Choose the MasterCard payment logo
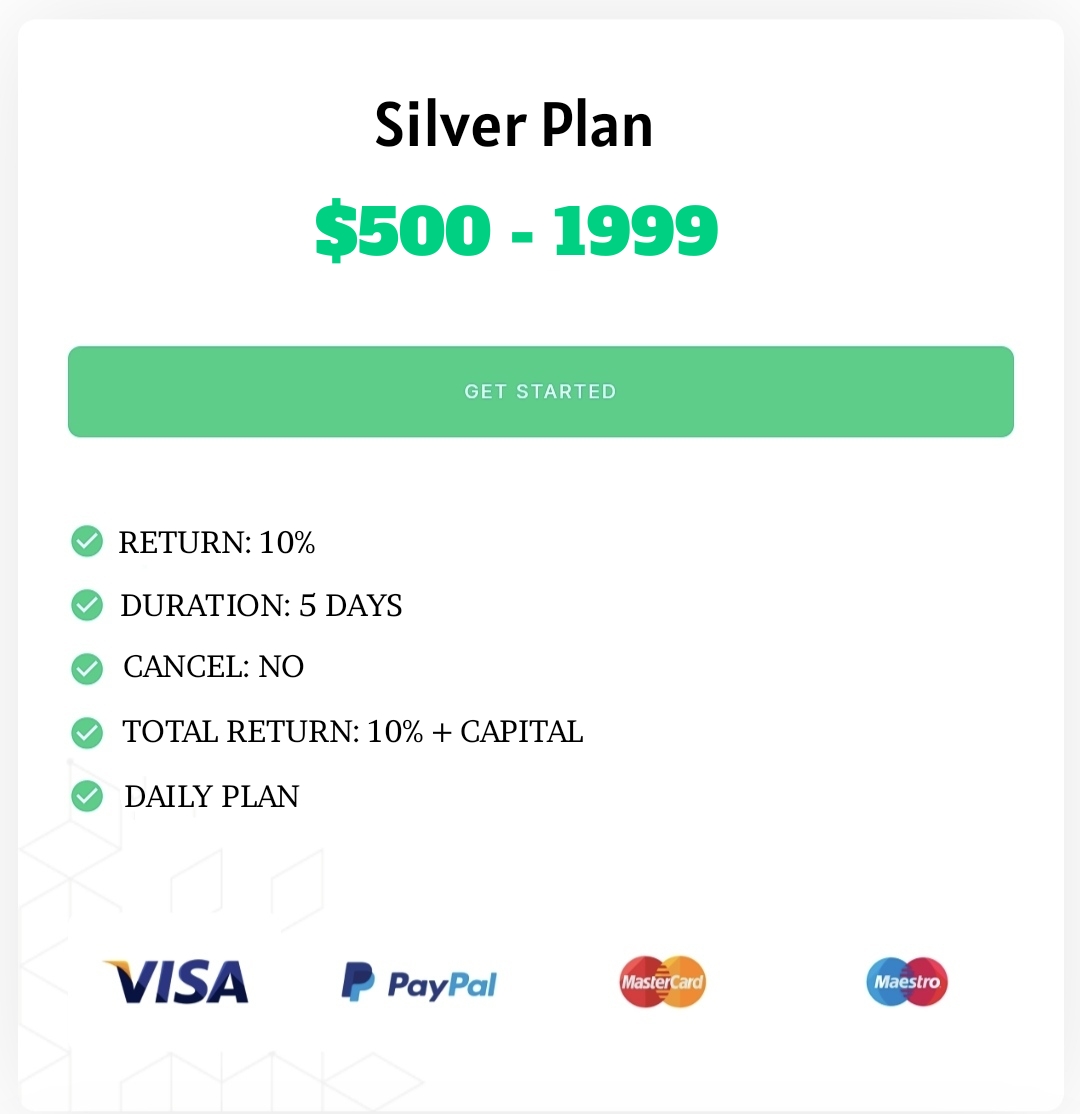Screen dimensions: 1080x1114 pos(662,982)
